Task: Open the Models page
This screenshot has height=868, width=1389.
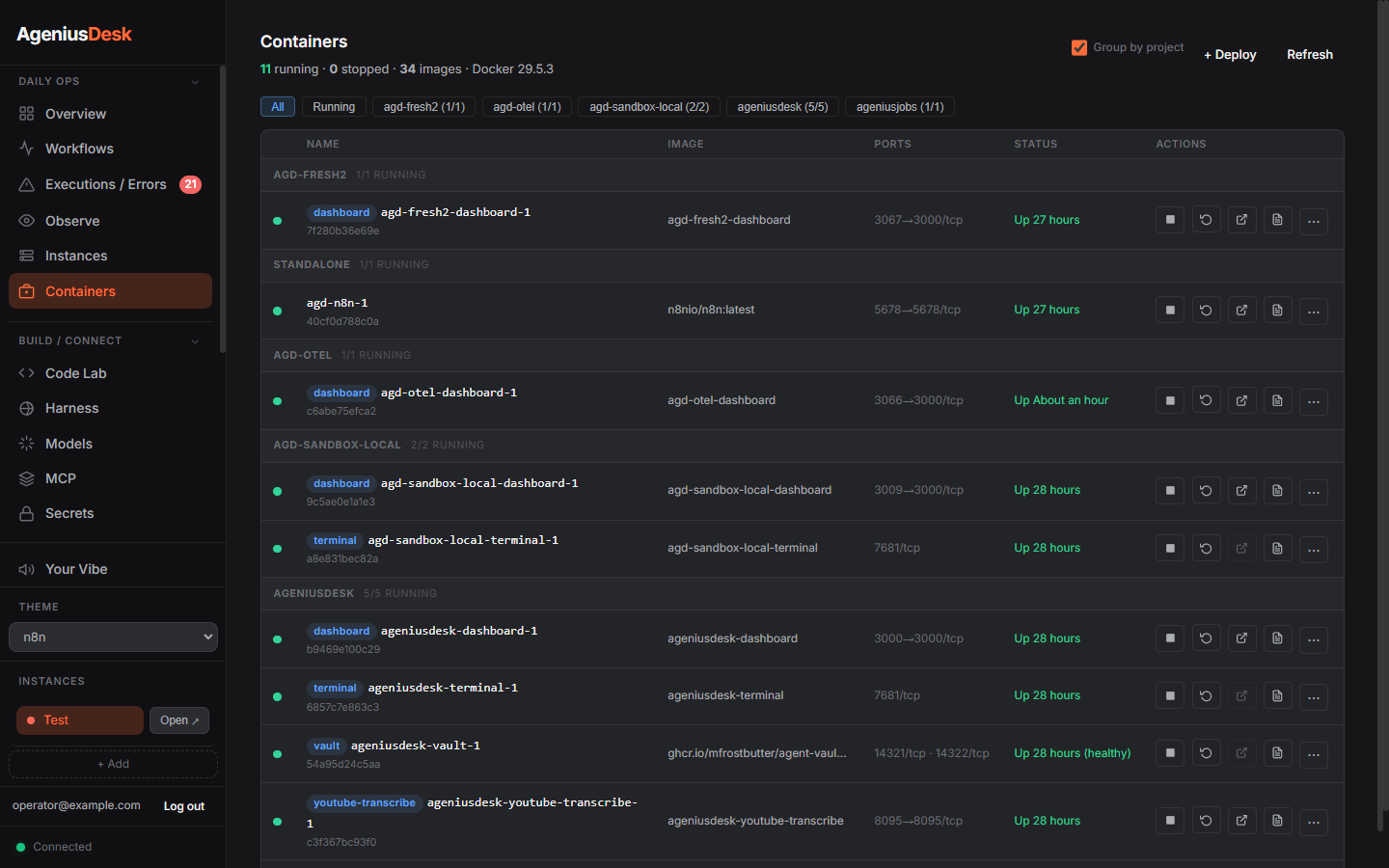Action: [110, 444]
